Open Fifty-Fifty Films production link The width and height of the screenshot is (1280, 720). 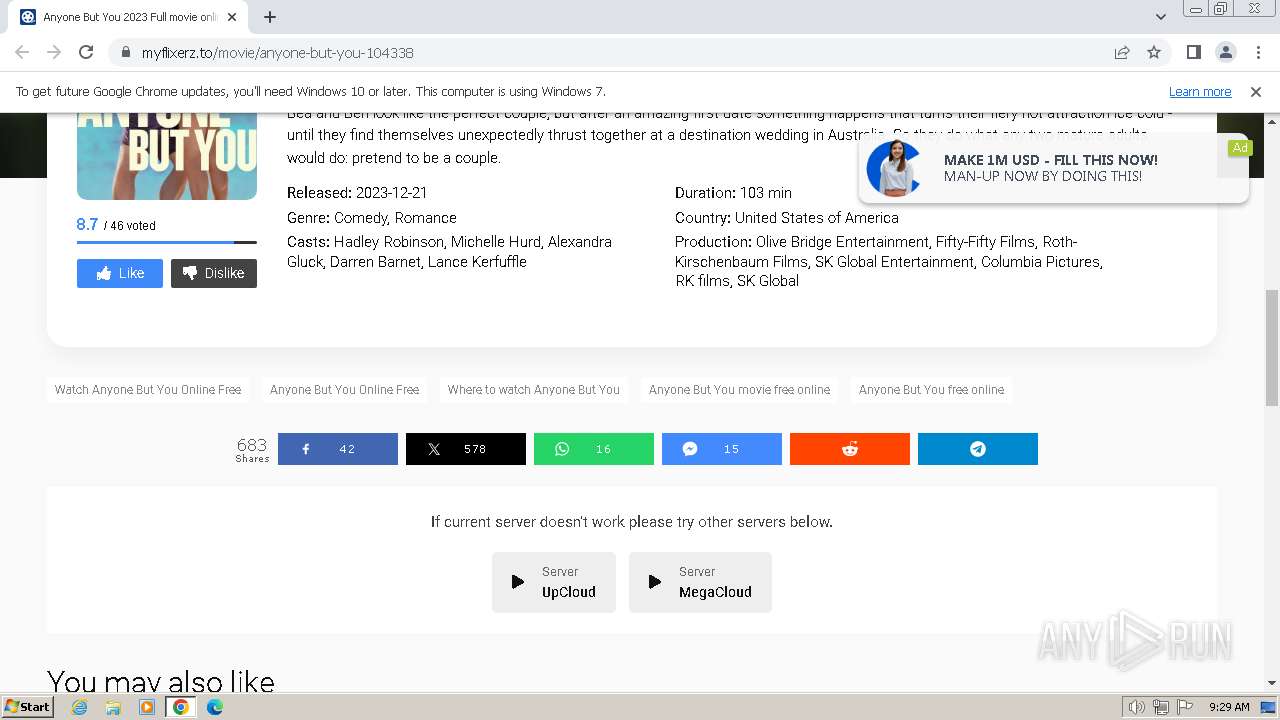[985, 242]
